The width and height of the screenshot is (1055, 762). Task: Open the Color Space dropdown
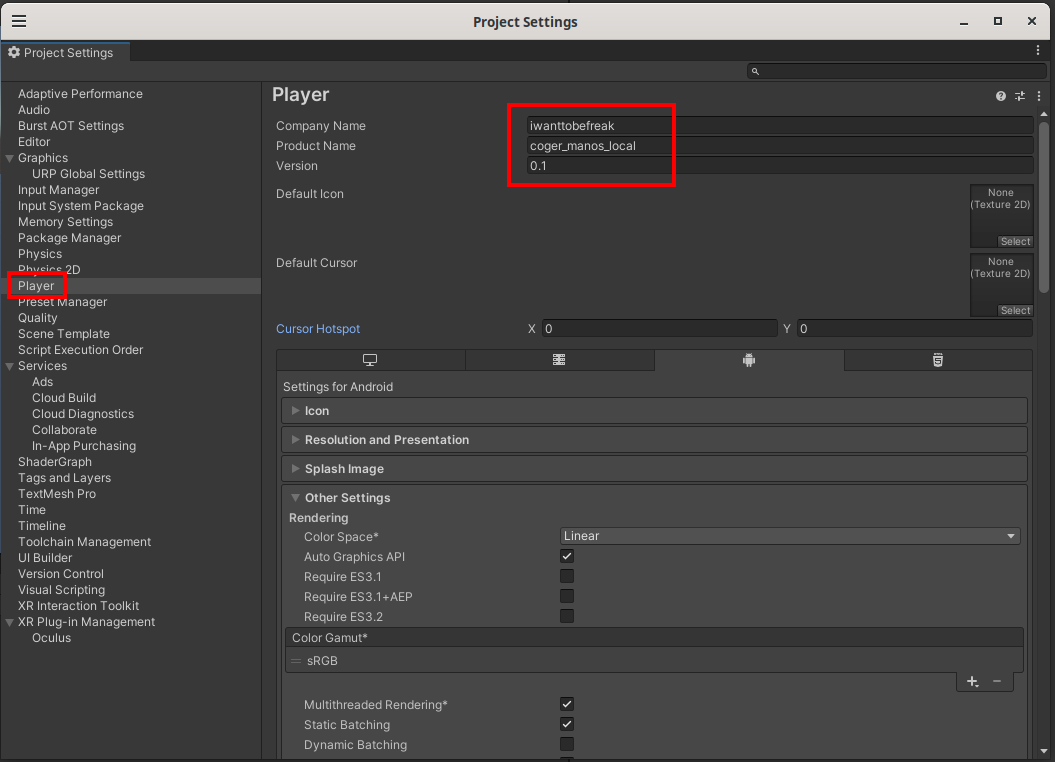pos(789,536)
